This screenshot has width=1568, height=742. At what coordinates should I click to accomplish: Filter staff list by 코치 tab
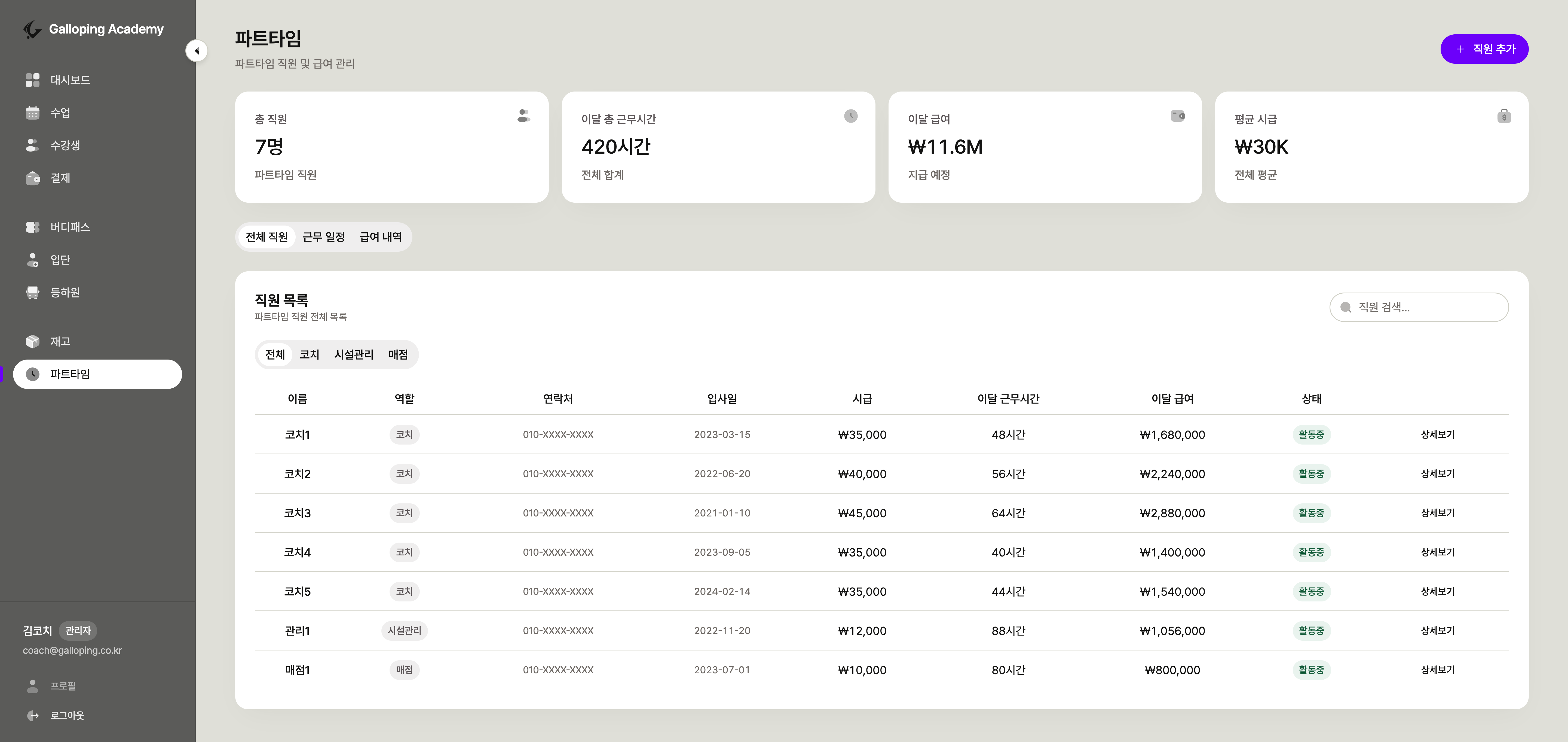tap(309, 355)
